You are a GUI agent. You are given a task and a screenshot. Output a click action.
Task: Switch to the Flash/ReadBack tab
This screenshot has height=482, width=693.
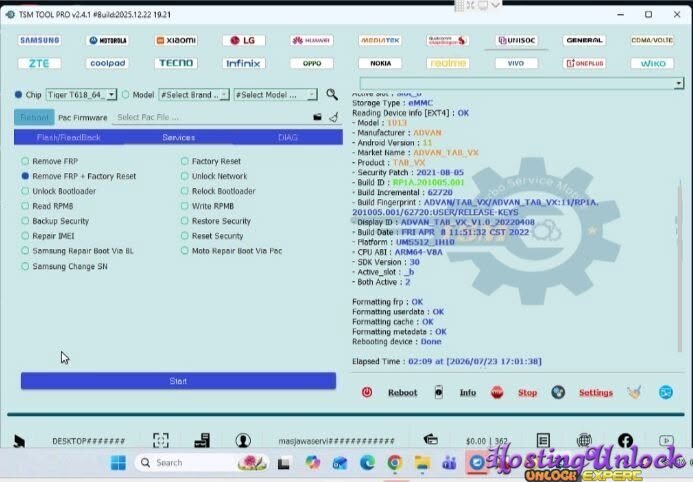click(69, 137)
